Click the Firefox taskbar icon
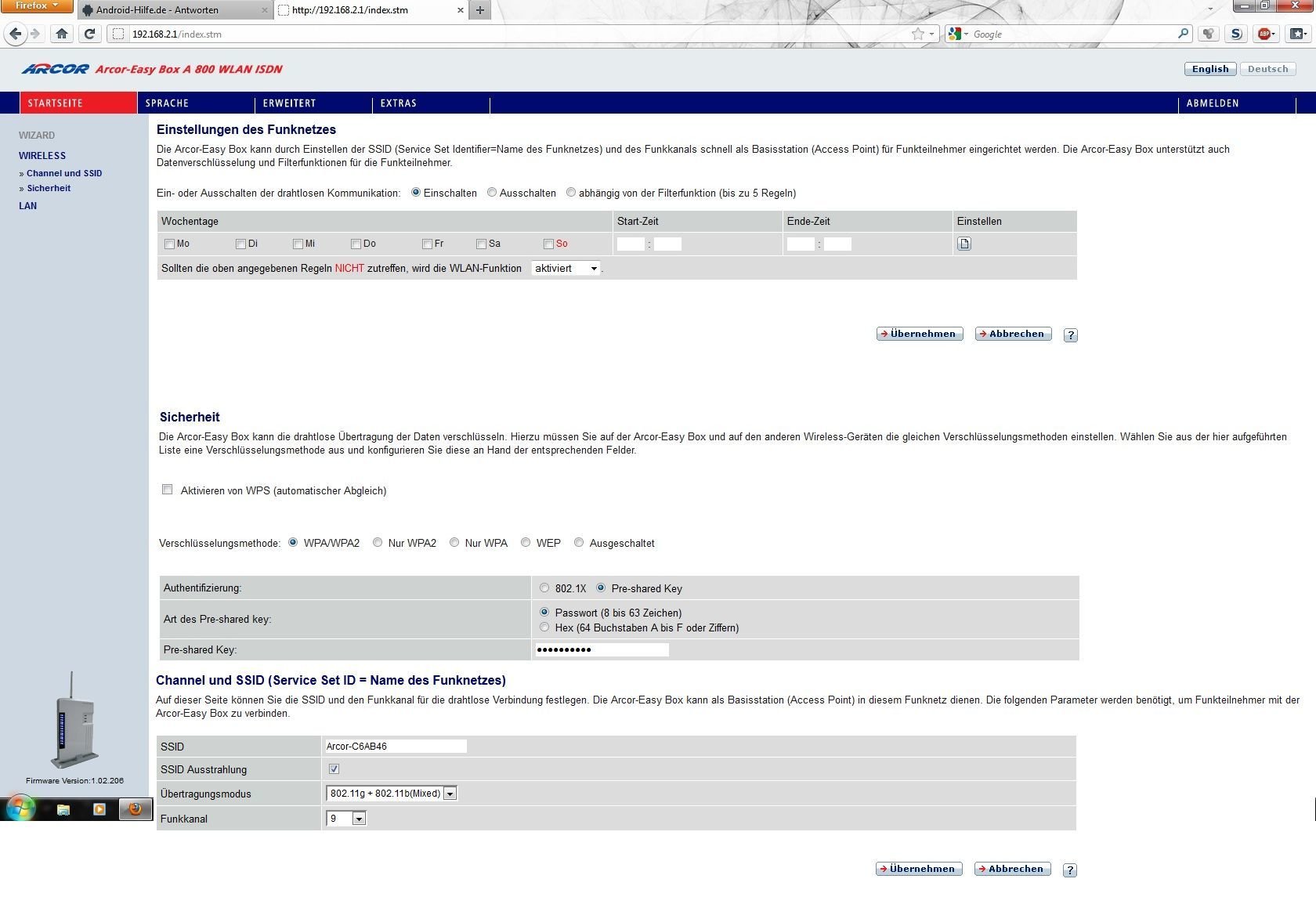This screenshot has width=1316, height=915. [x=136, y=809]
